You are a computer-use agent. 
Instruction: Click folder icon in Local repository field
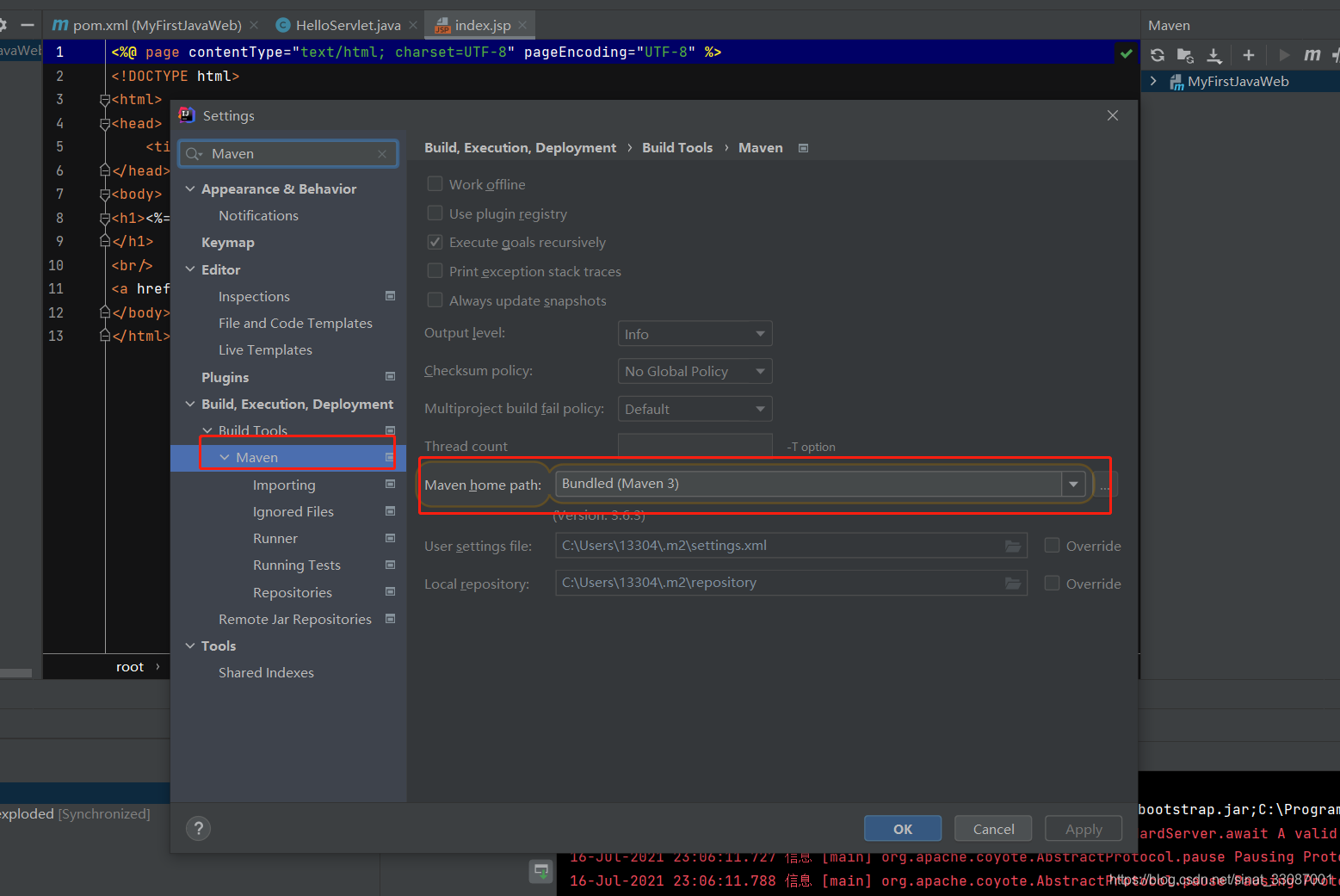1013,584
